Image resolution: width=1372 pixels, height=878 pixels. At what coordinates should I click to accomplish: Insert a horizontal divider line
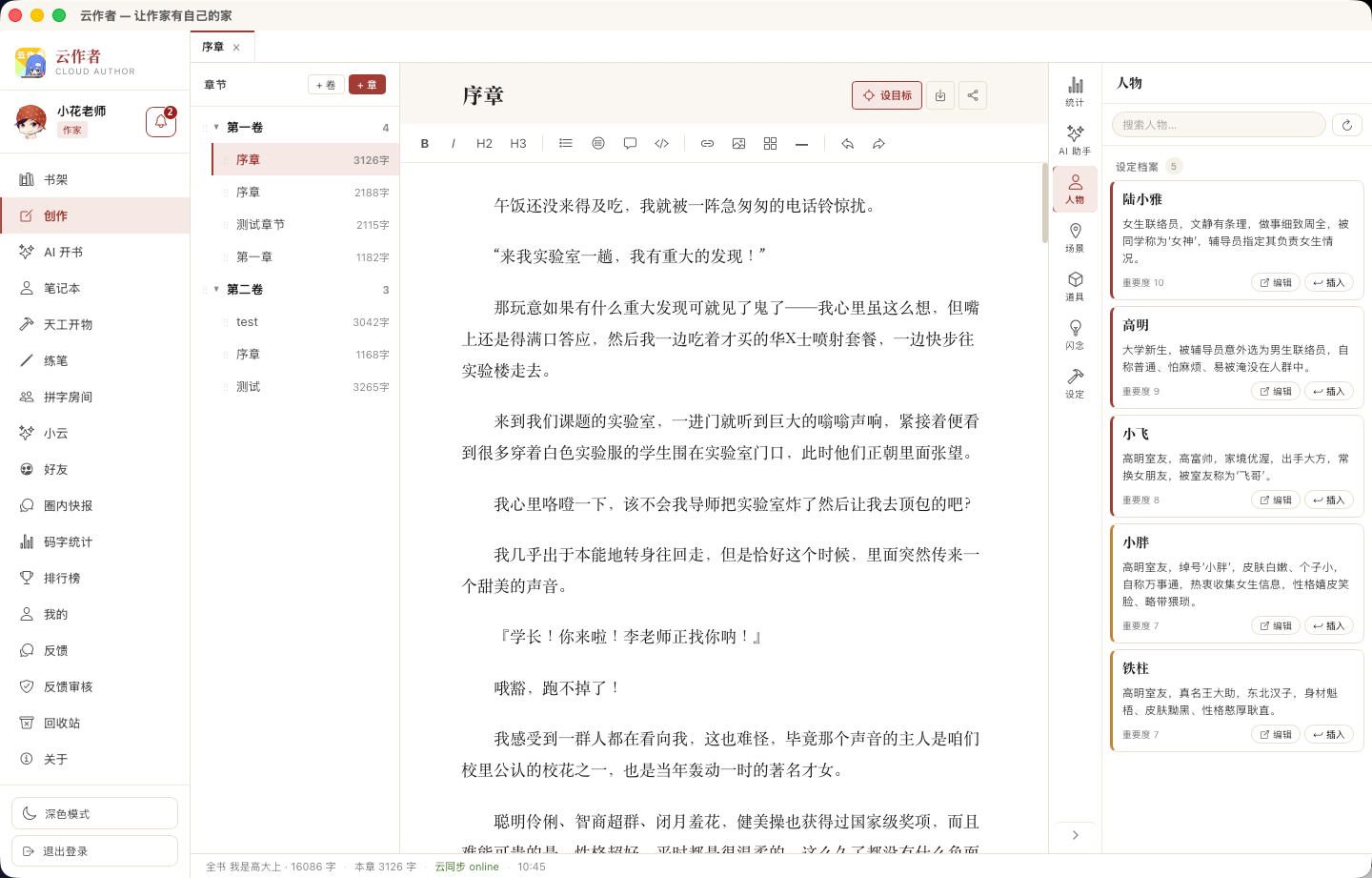tap(802, 144)
